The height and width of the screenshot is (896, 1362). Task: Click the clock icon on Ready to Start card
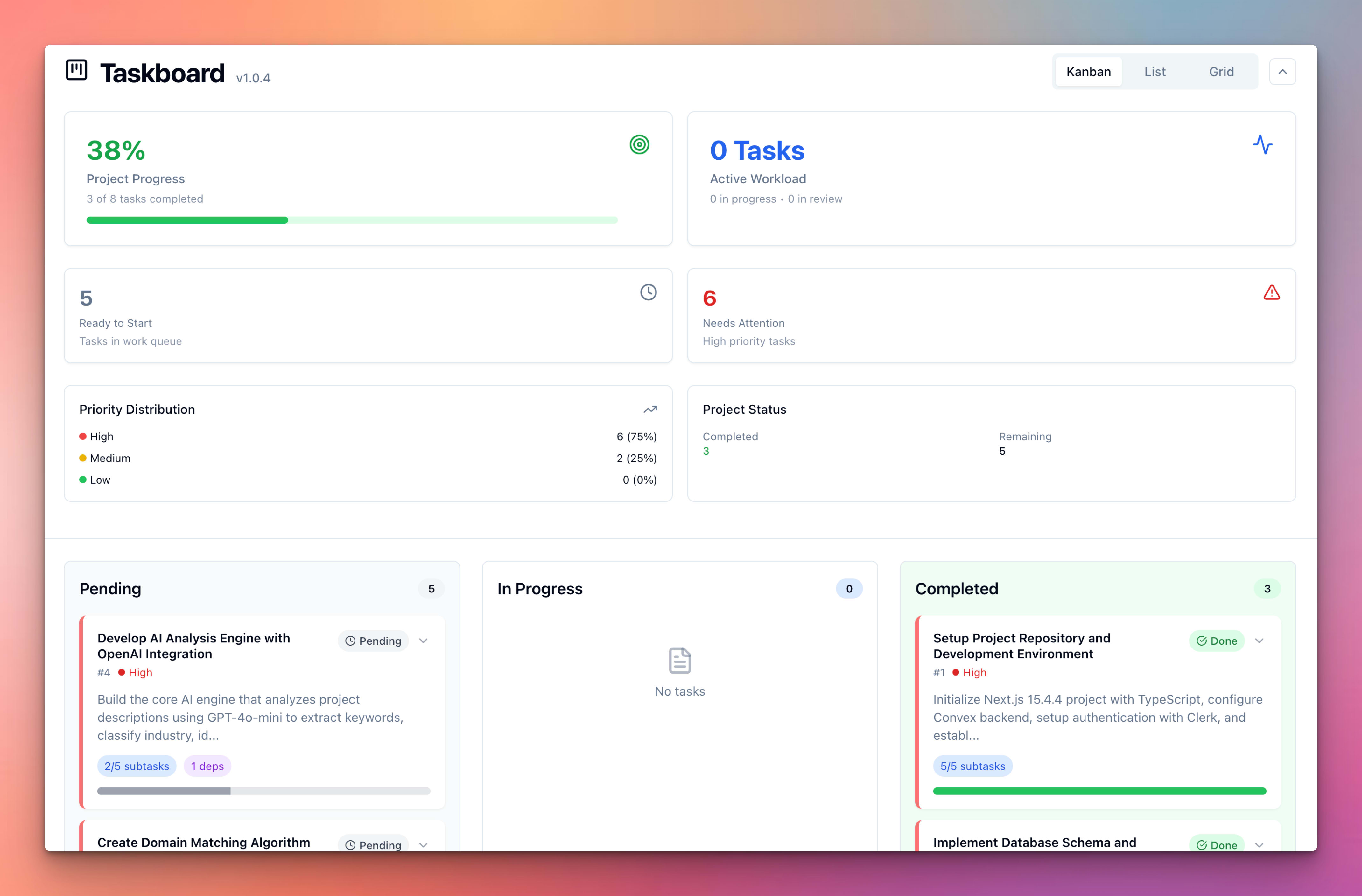pos(648,292)
